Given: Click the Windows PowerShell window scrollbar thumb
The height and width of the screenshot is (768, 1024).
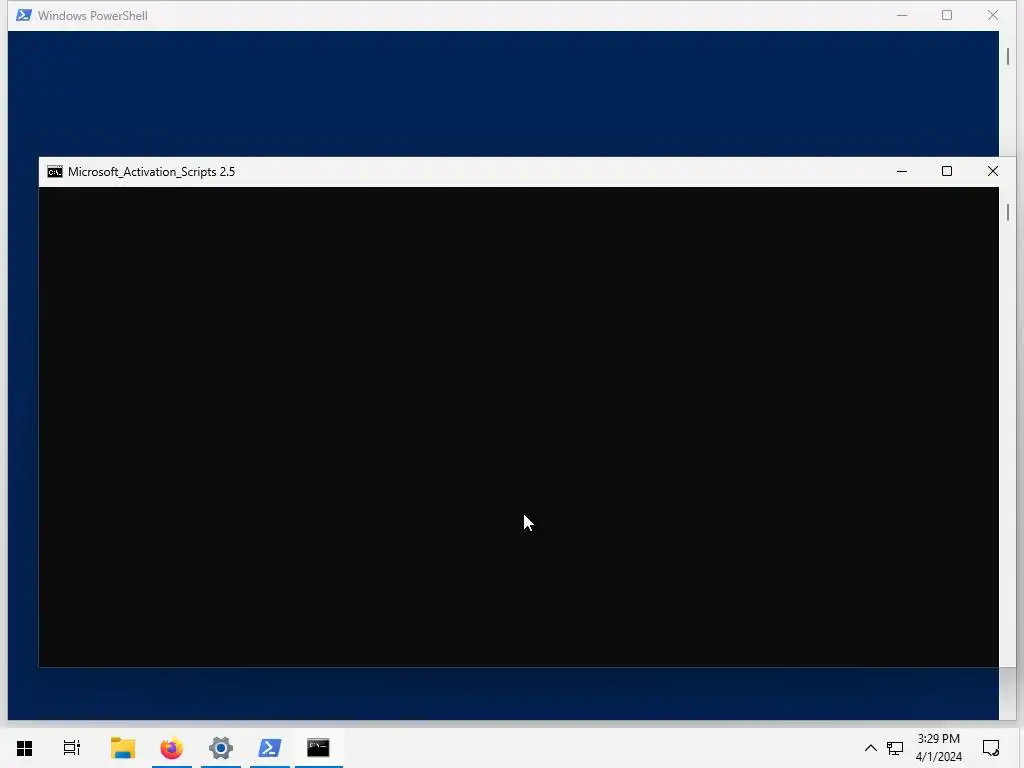Looking at the screenshot, I should tap(1008, 56).
